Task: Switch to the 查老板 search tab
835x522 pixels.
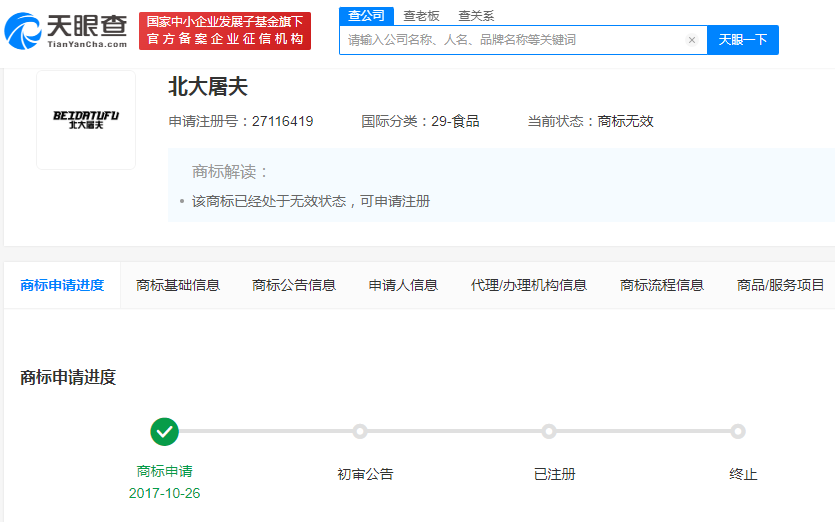Action: (421, 16)
